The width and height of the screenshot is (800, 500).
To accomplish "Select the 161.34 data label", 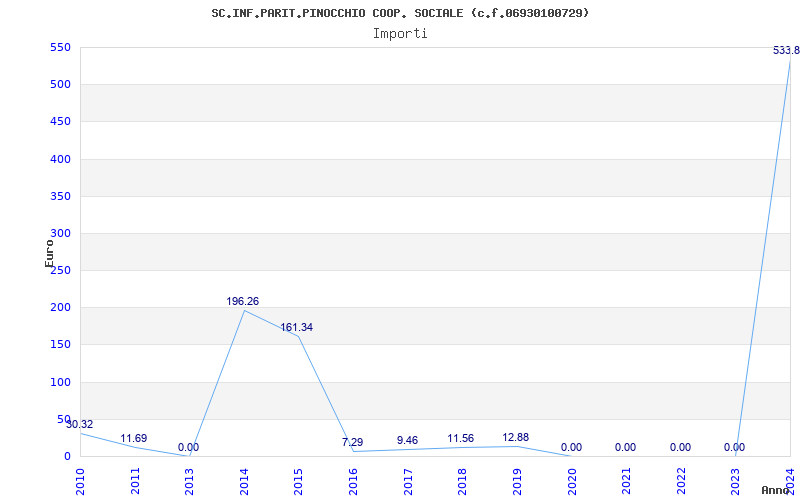I will (x=296, y=328).
